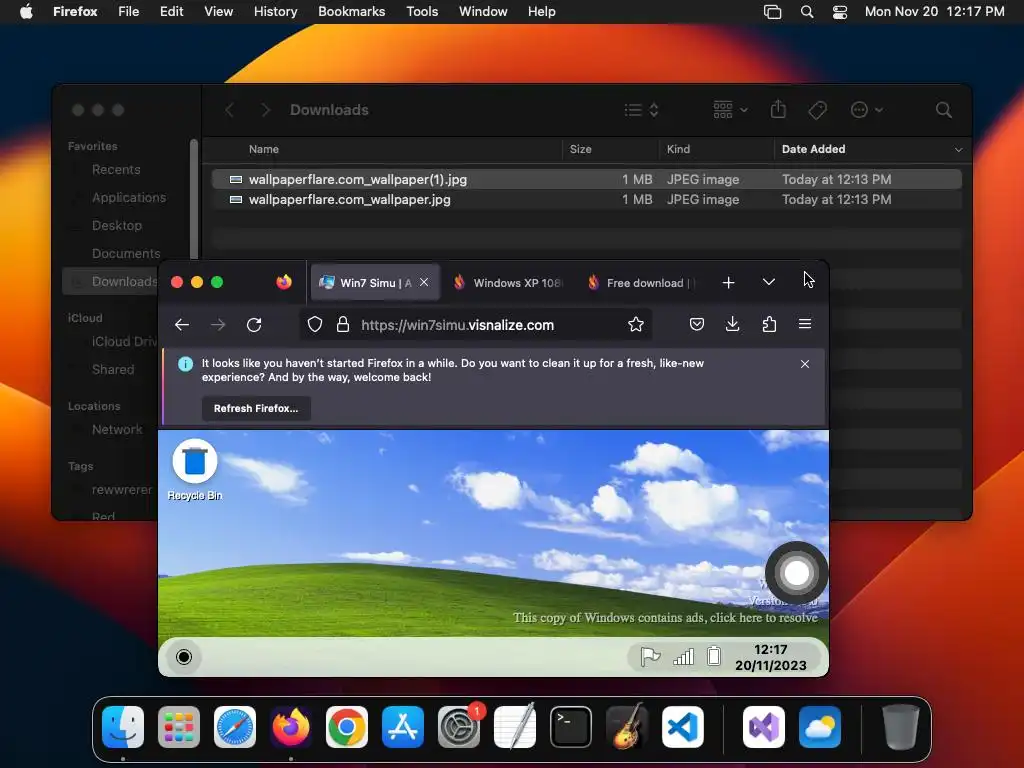Open a new tab with the plus button

click(728, 283)
